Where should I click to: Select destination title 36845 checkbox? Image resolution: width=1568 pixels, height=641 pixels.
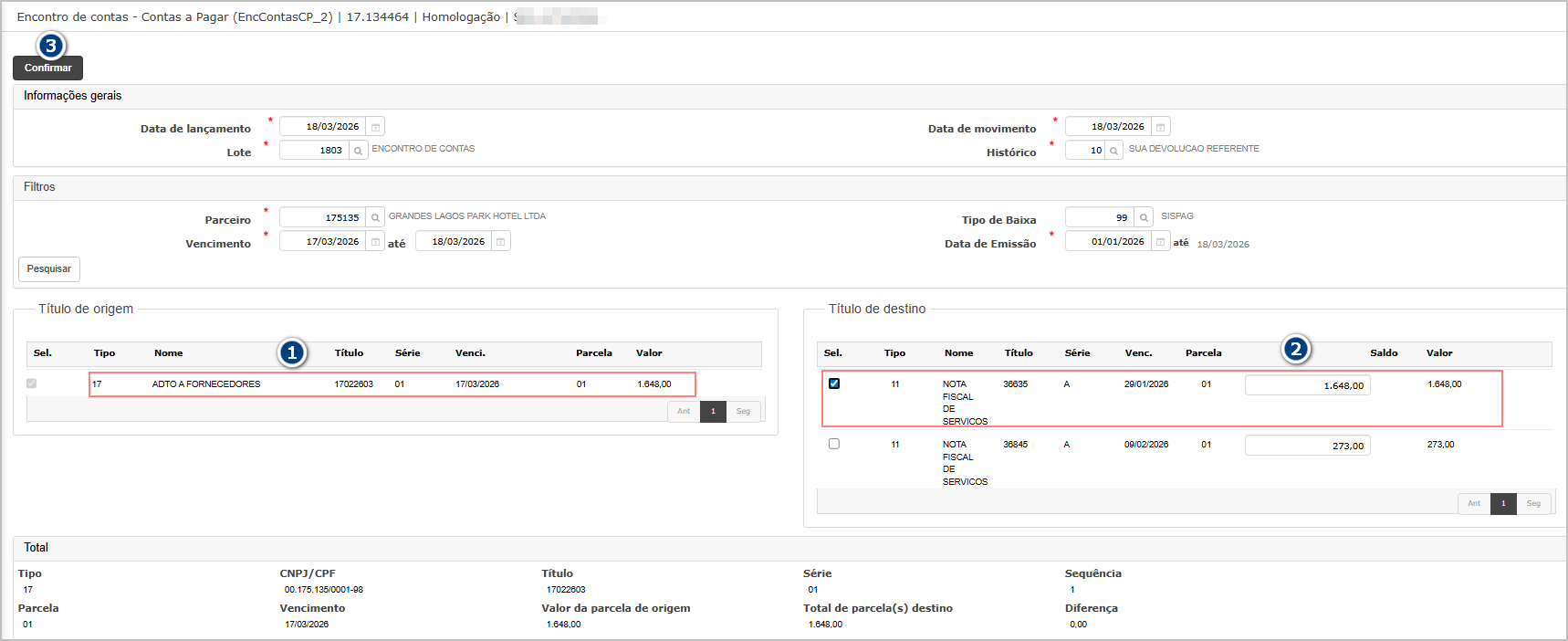(x=833, y=444)
